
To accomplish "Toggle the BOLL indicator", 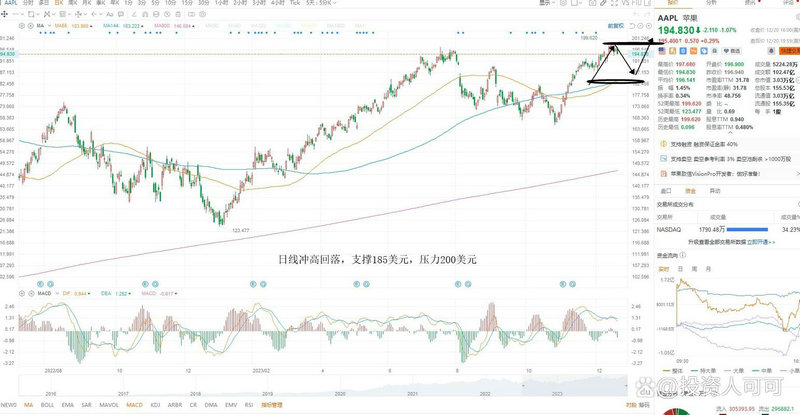I will coord(47,405).
